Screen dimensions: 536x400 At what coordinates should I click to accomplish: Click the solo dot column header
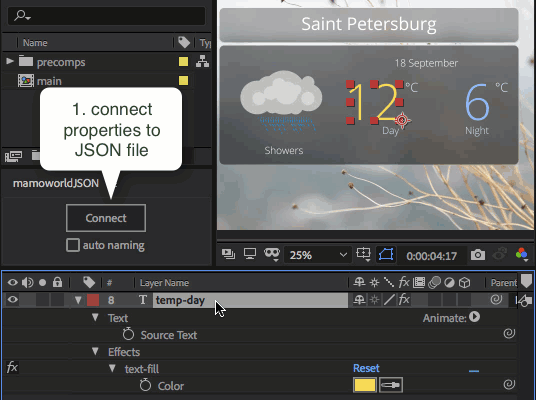coord(42,282)
